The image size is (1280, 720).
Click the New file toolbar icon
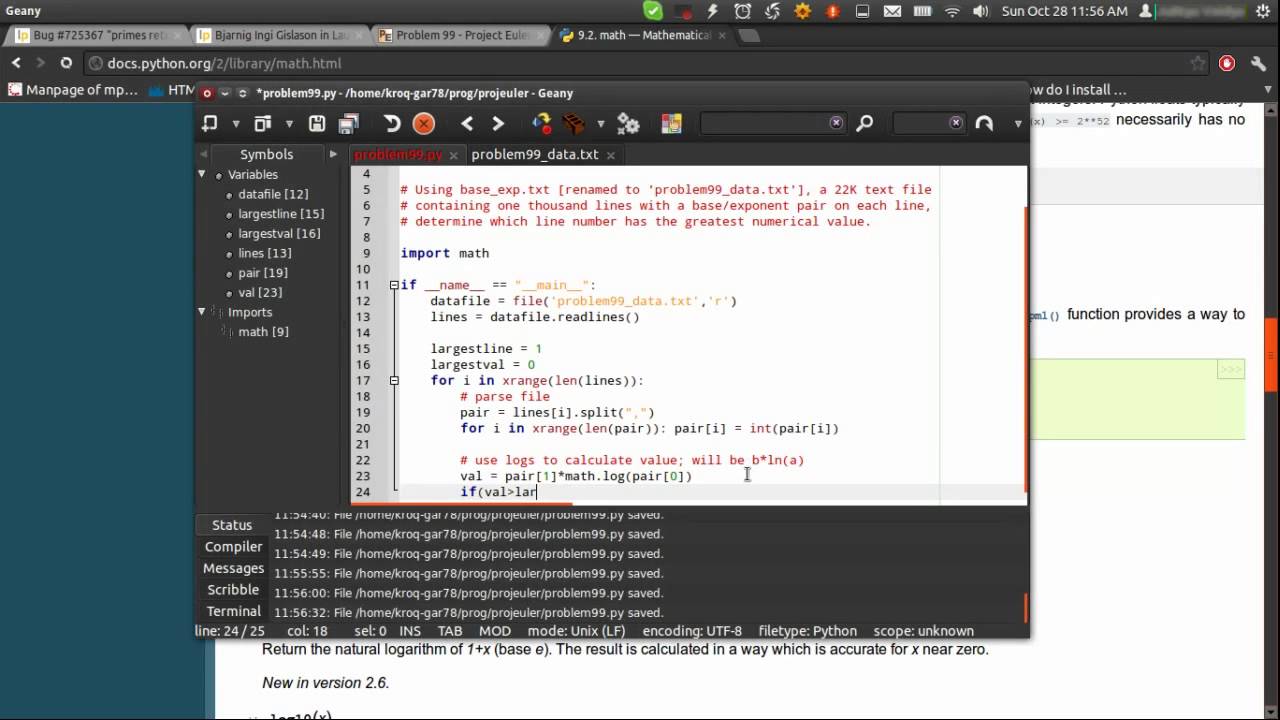tap(210, 123)
